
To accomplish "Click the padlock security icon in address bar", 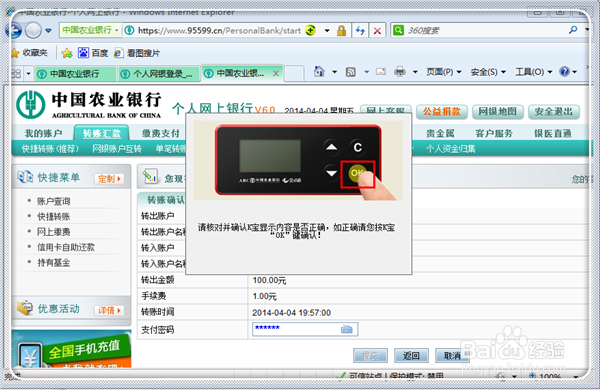I will click(341, 31).
